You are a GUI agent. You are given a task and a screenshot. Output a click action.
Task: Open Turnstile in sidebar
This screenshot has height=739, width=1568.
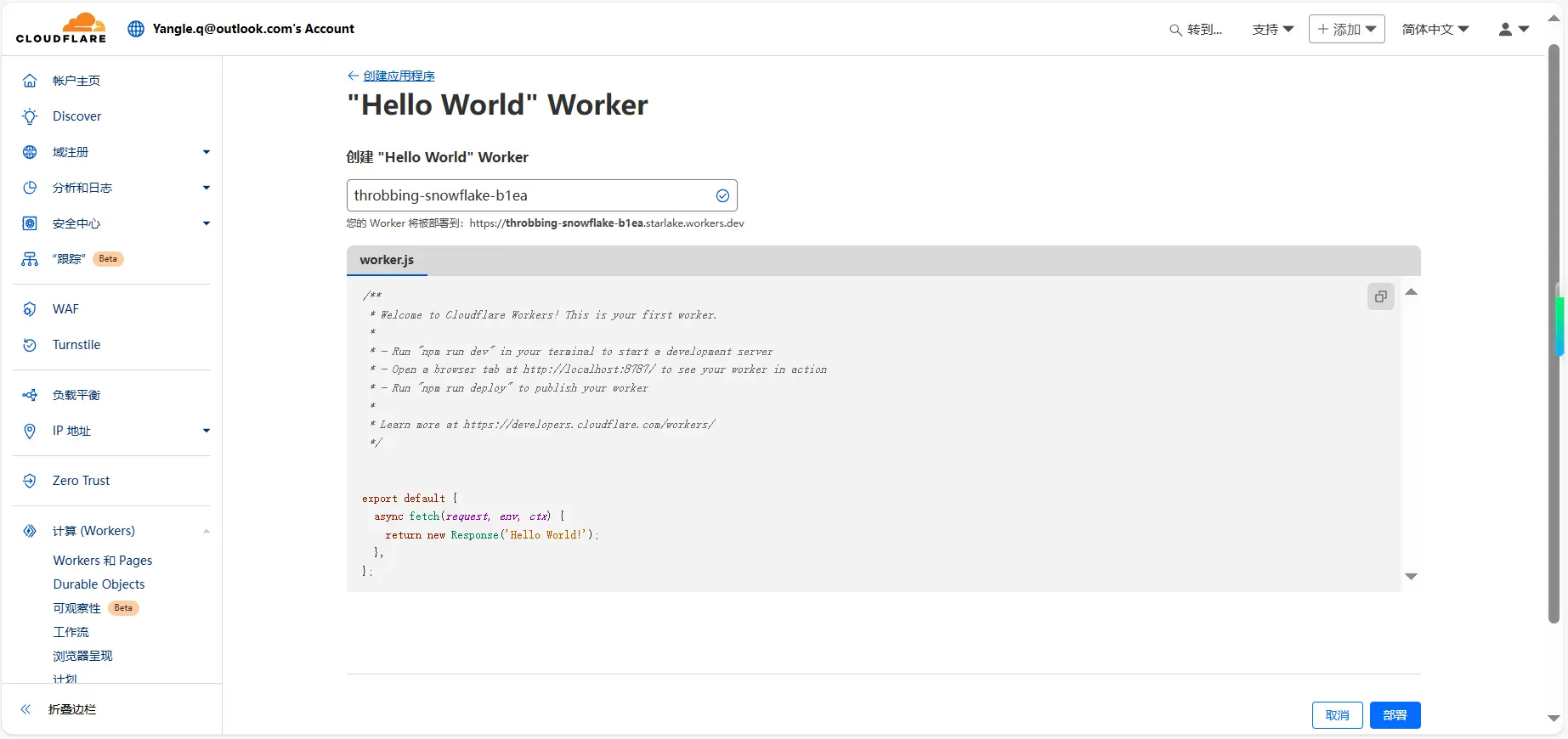[76, 345]
